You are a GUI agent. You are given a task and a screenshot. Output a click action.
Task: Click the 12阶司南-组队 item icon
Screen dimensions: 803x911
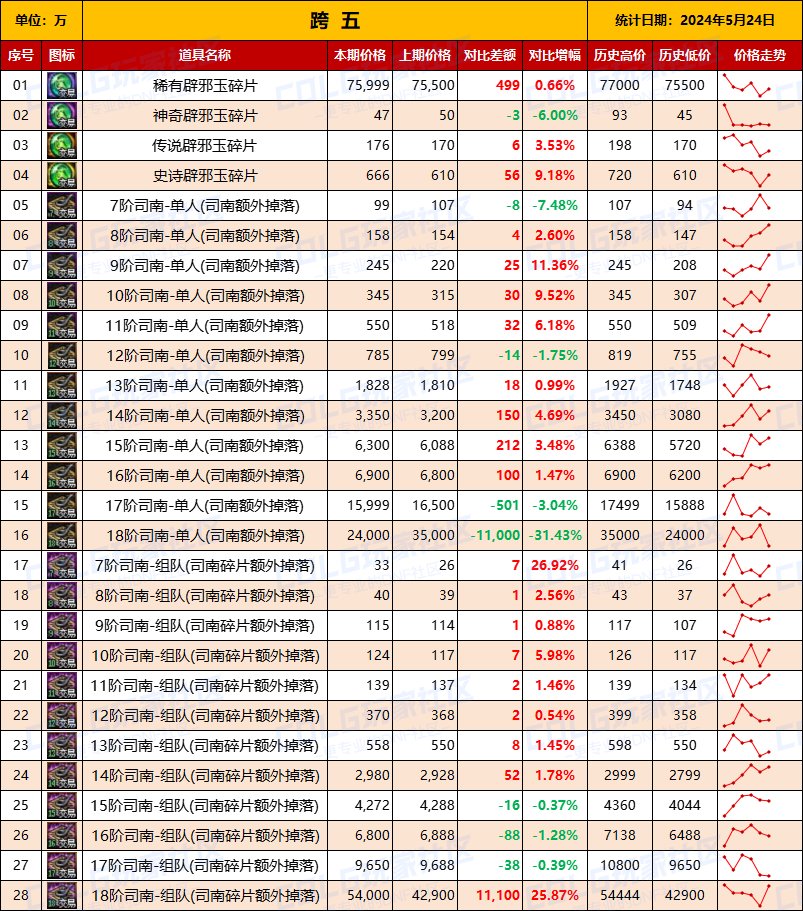point(62,716)
